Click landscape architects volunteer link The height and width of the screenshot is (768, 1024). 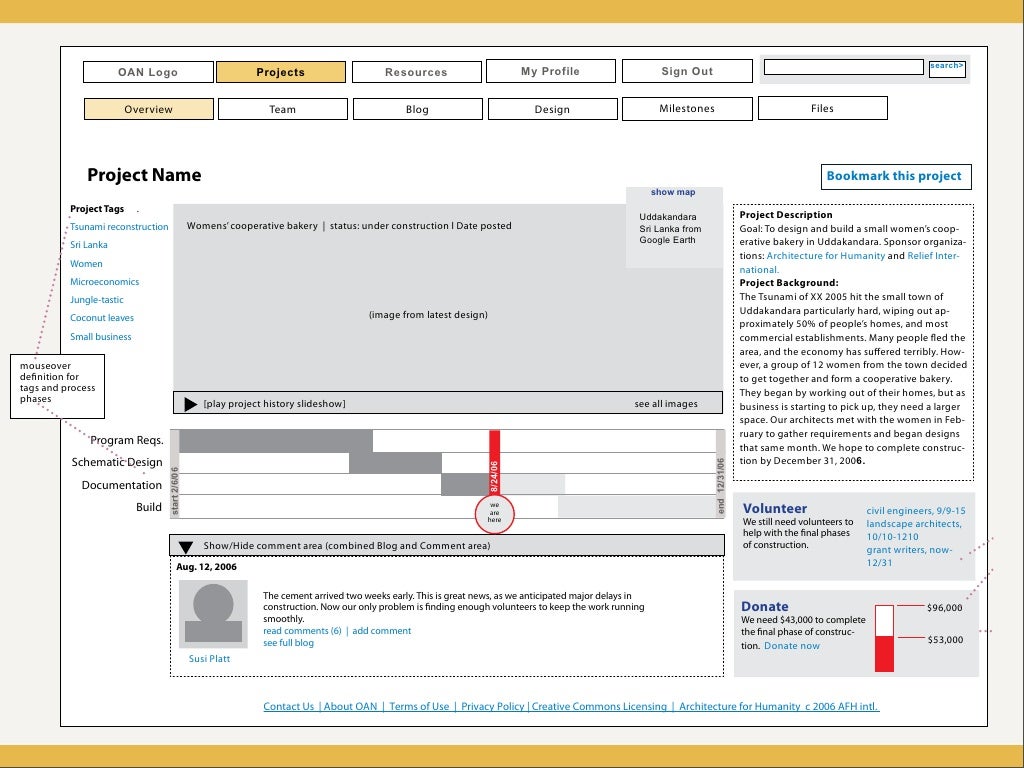click(914, 530)
